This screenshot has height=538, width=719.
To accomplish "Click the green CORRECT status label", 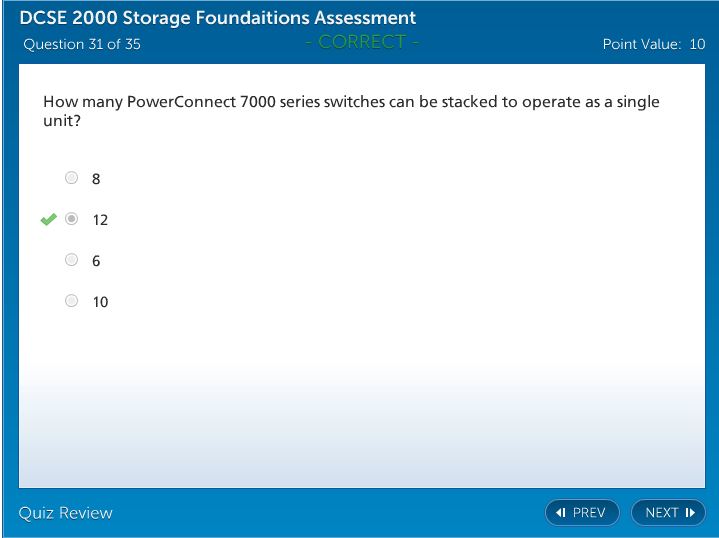I will (362, 42).
